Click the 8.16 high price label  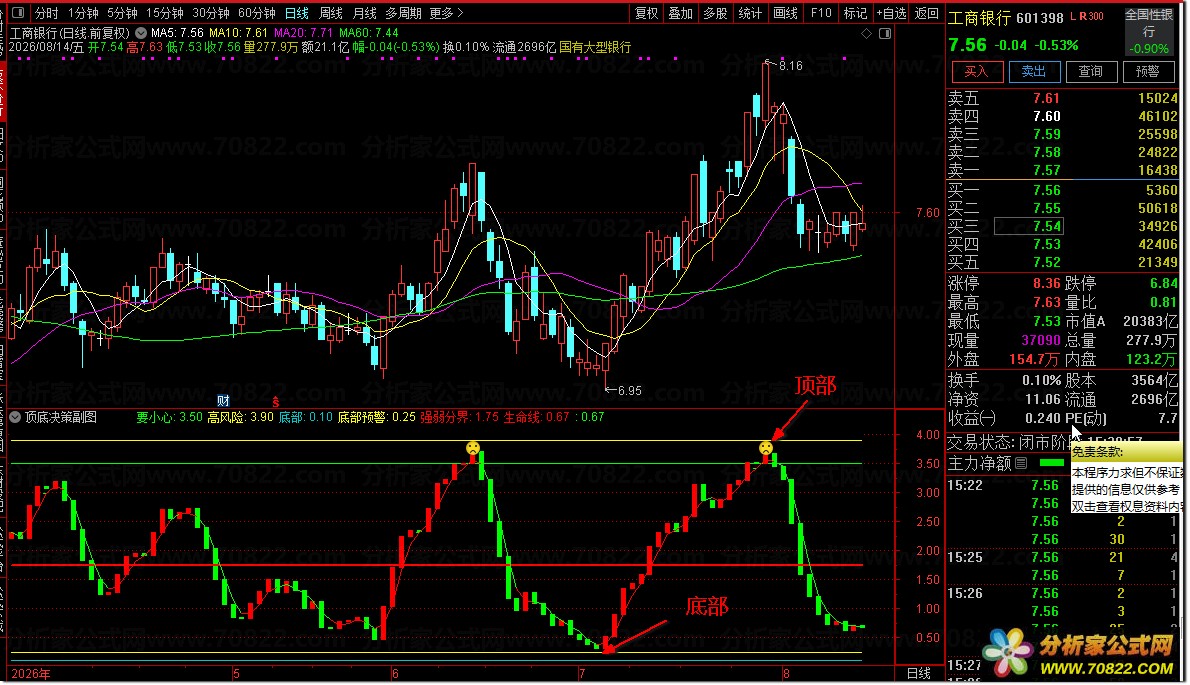(790, 66)
